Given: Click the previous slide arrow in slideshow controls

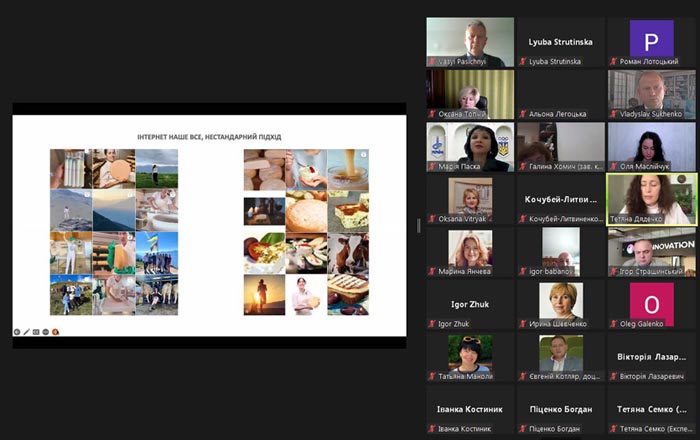Looking at the screenshot, I should (17, 332).
